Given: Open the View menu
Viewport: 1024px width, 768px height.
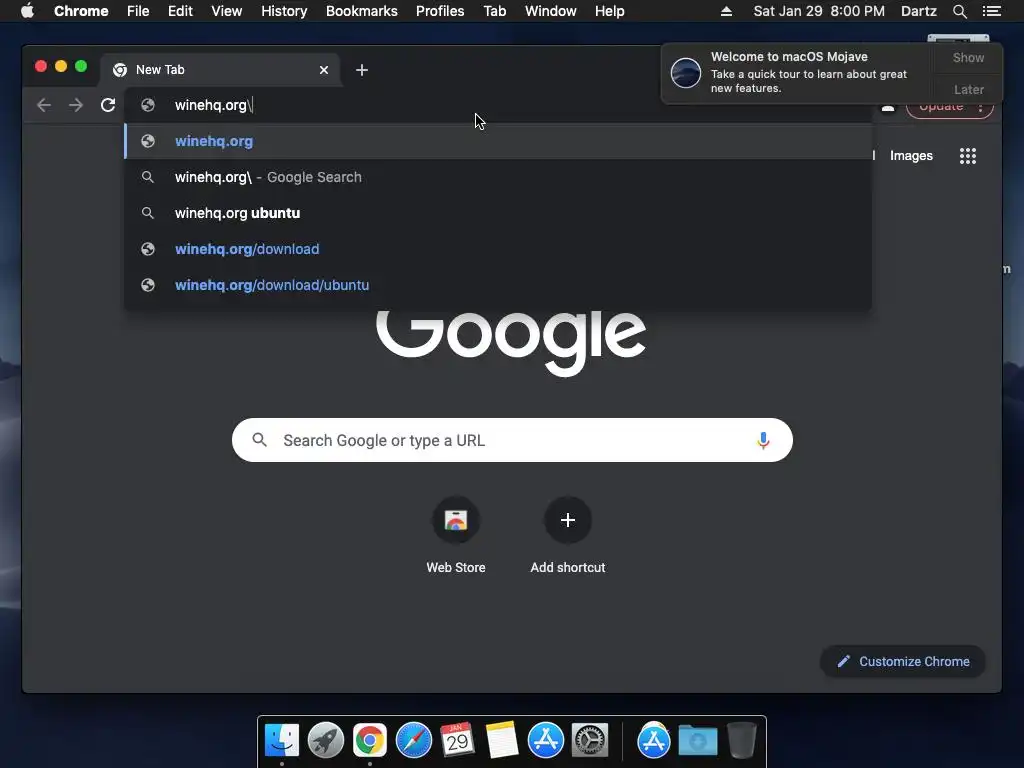Looking at the screenshot, I should 227,11.
